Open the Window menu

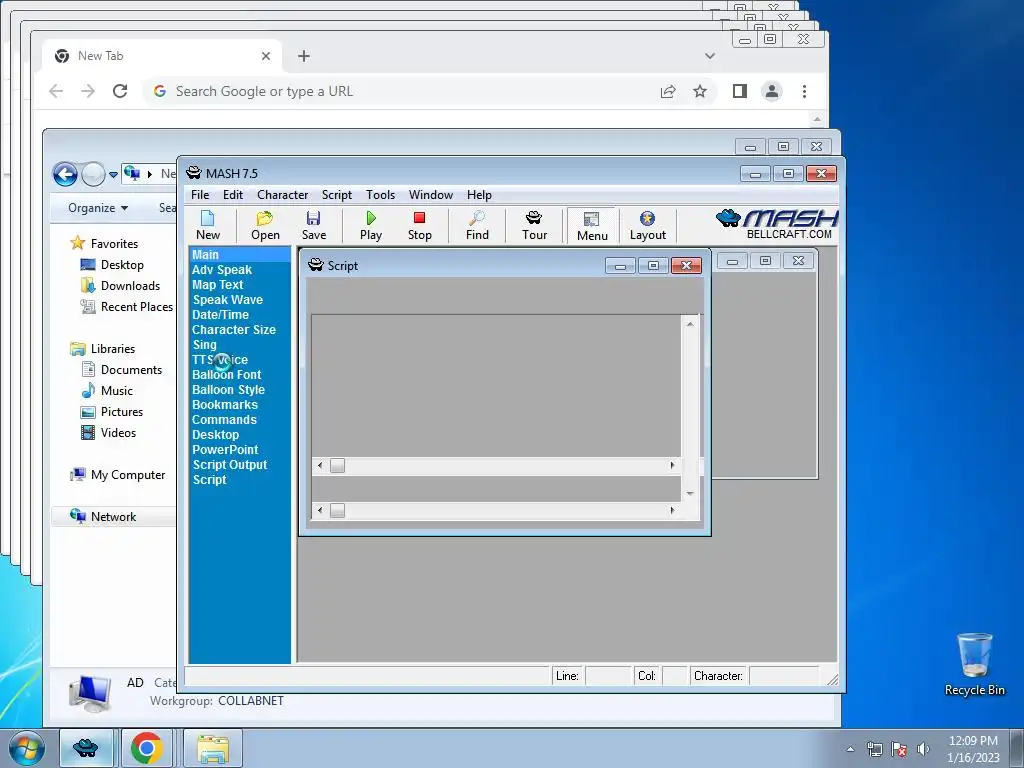[x=430, y=195]
